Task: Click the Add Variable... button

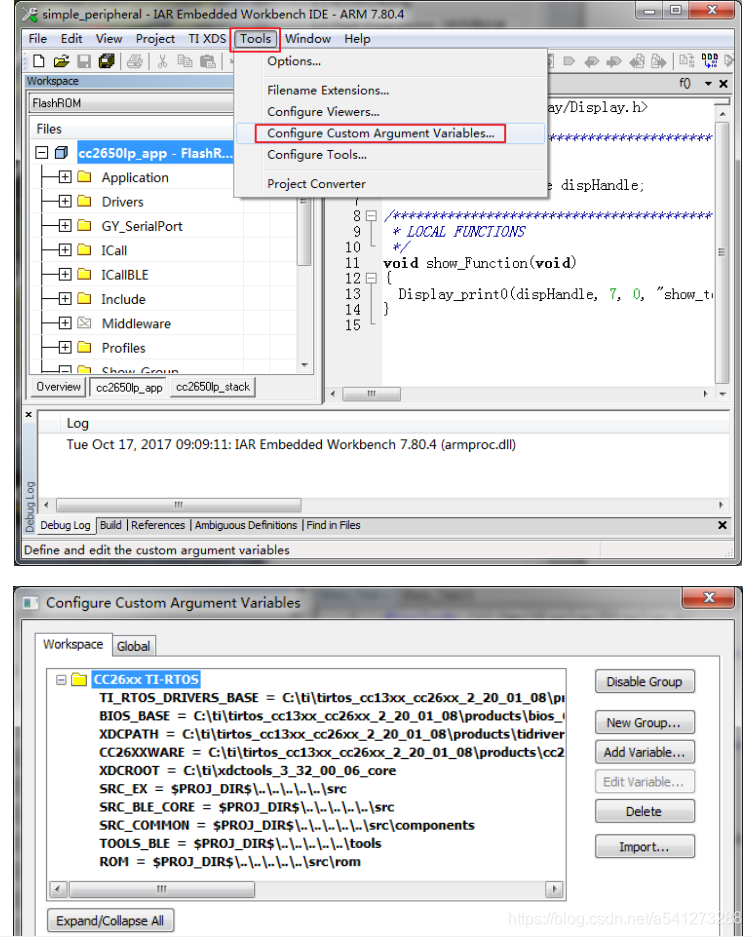Action: click(644, 752)
